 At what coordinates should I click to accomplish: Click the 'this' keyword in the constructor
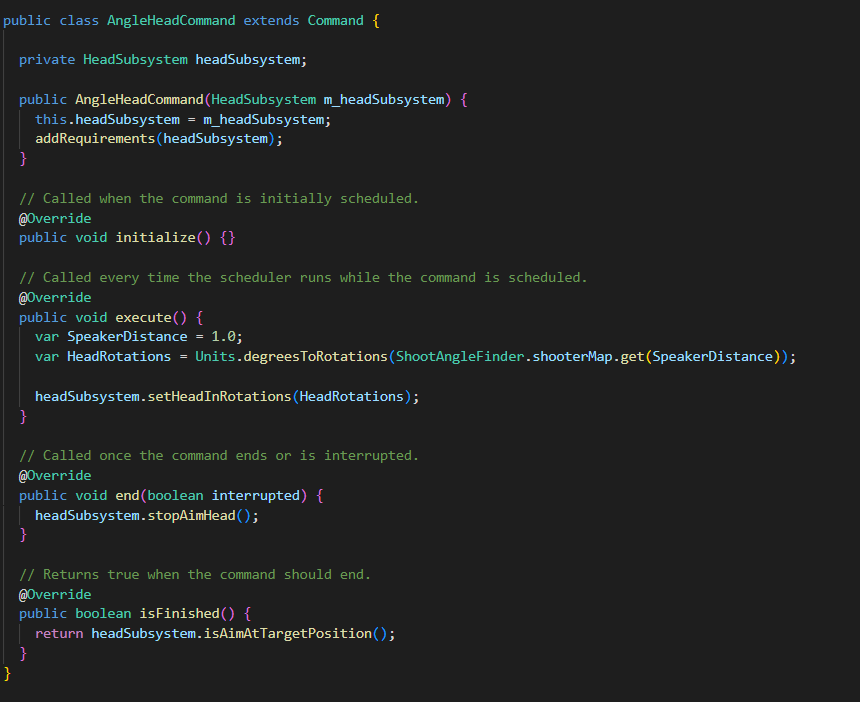point(51,120)
